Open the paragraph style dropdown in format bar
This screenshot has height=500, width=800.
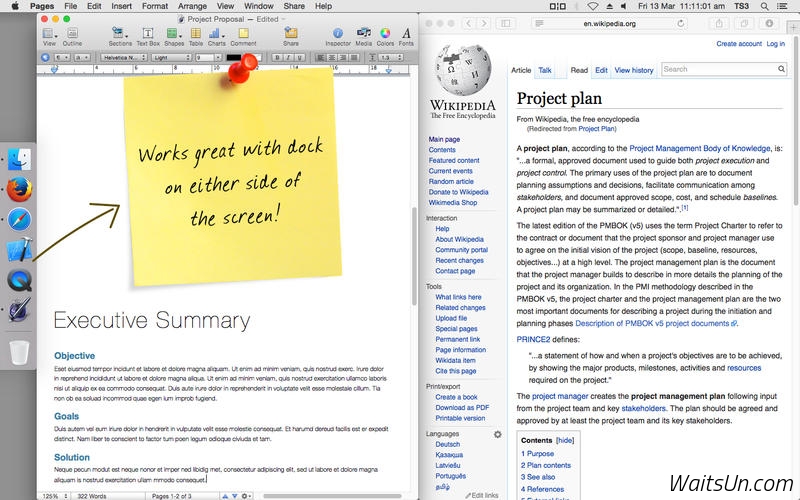point(62,58)
